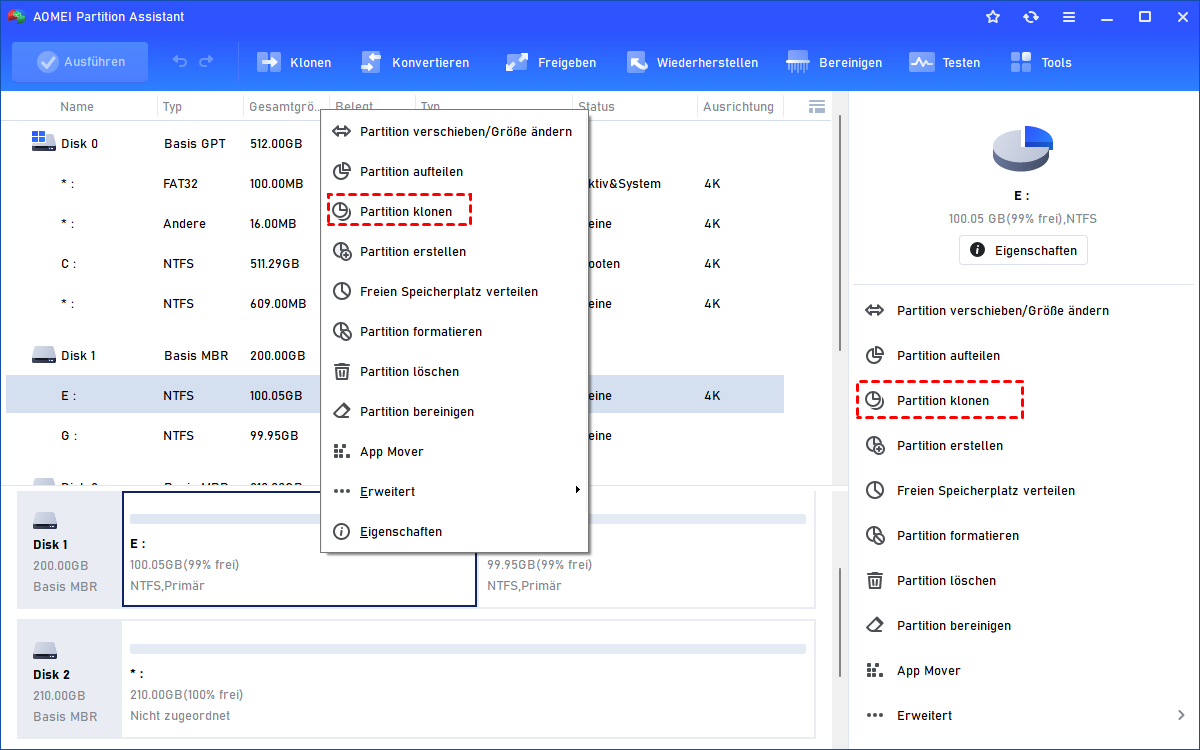Select the Disk 1 row in the list
Image resolution: width=1200 pixels, height=750 pixels.
point(395,355)
